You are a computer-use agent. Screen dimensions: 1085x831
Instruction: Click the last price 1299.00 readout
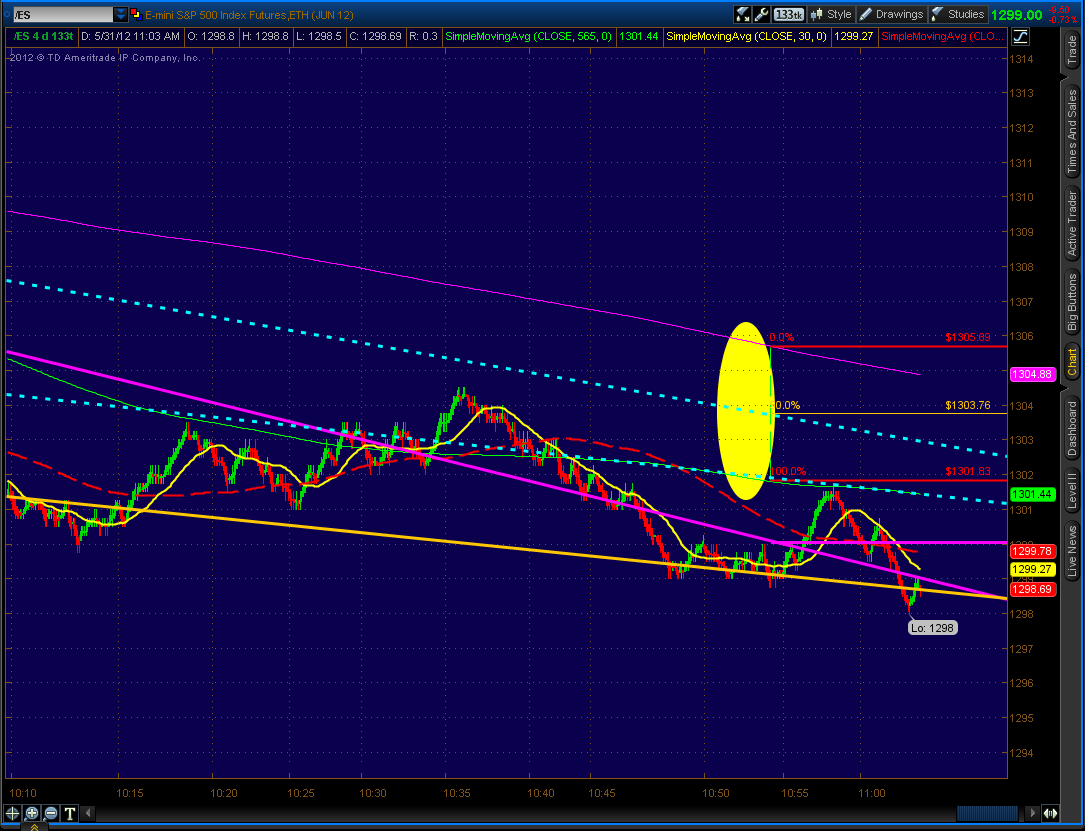pos(1016,15)
